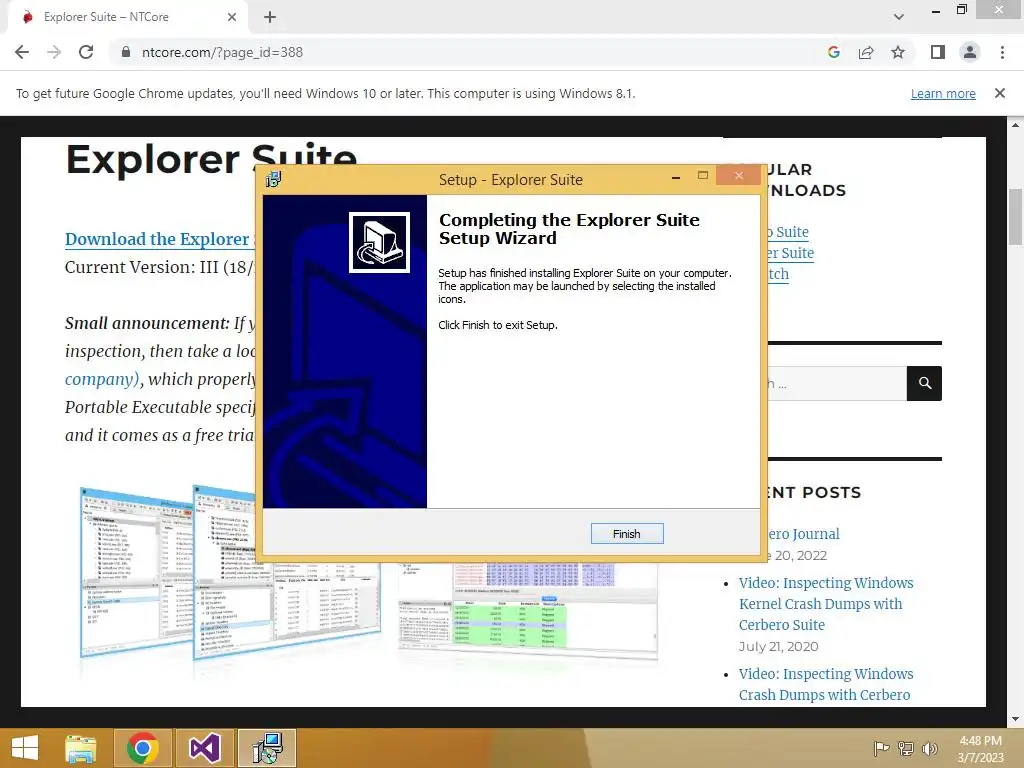
Task: View site info via the lock icon
Action: click(126, 52)
